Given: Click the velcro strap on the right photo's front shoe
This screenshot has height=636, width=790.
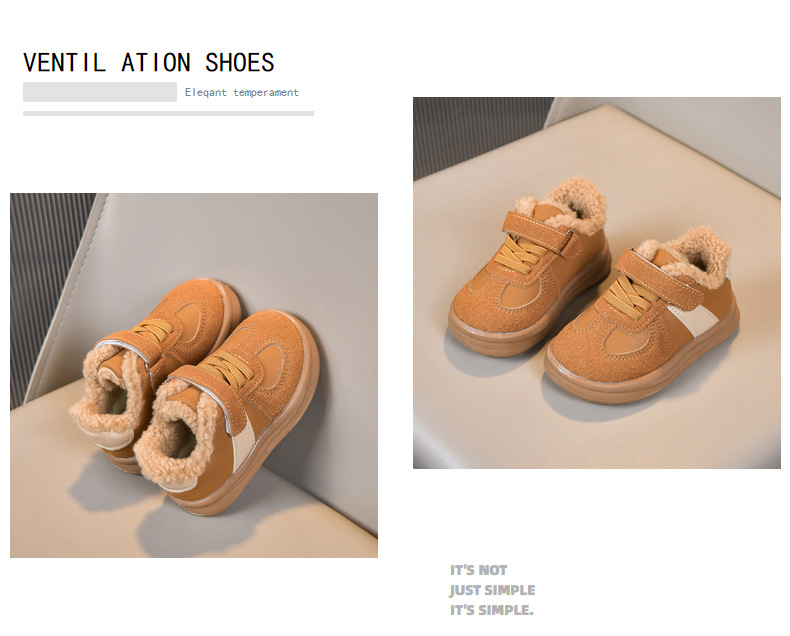Looking at the screenshot, I should [x=660, y=279].
